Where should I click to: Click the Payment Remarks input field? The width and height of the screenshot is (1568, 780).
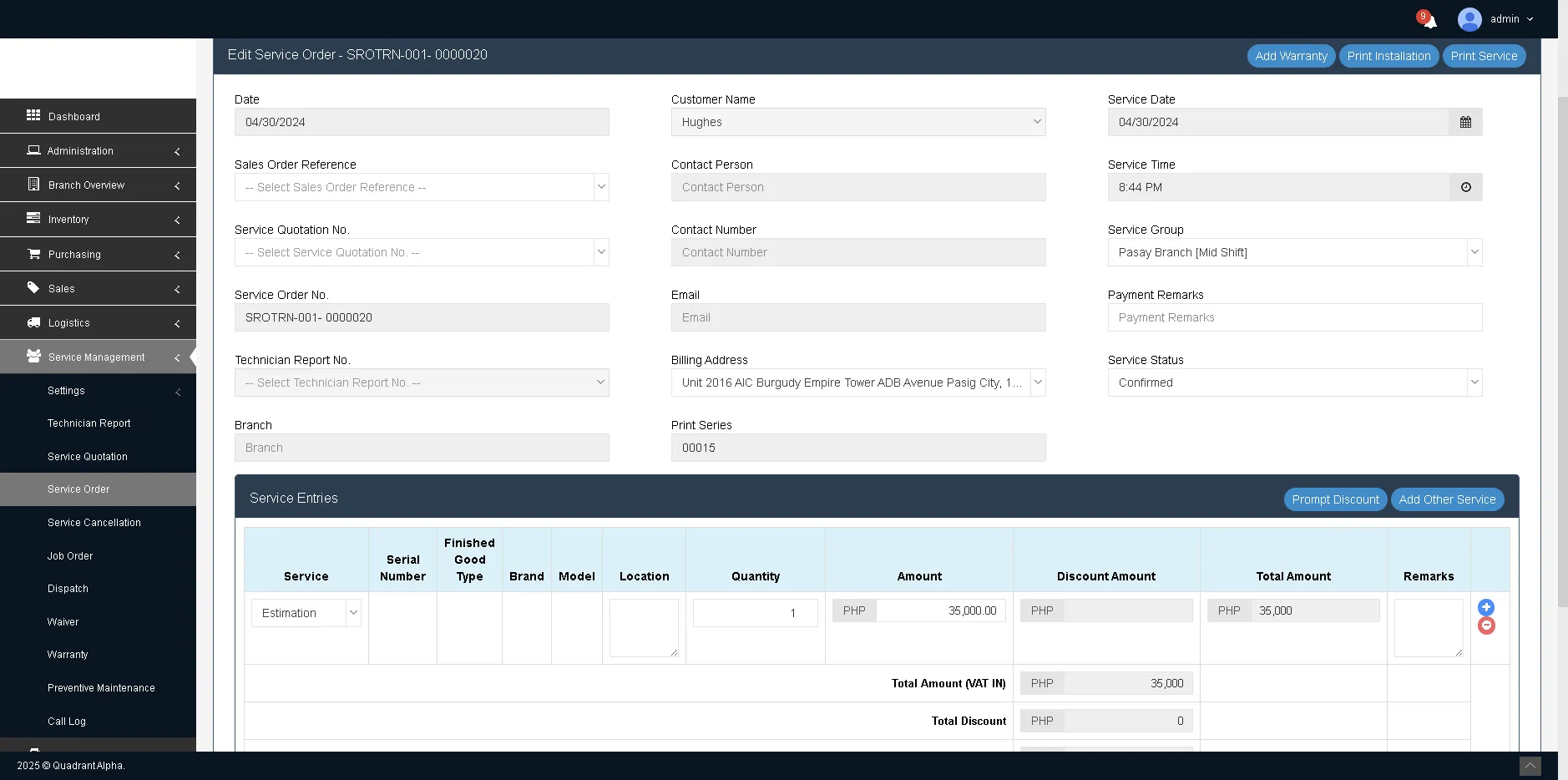(x=1294, y=317)
